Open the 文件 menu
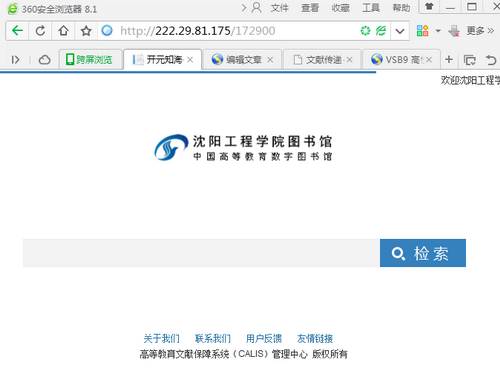This screenshot has width=500, height=383. (x=279, y=8)
